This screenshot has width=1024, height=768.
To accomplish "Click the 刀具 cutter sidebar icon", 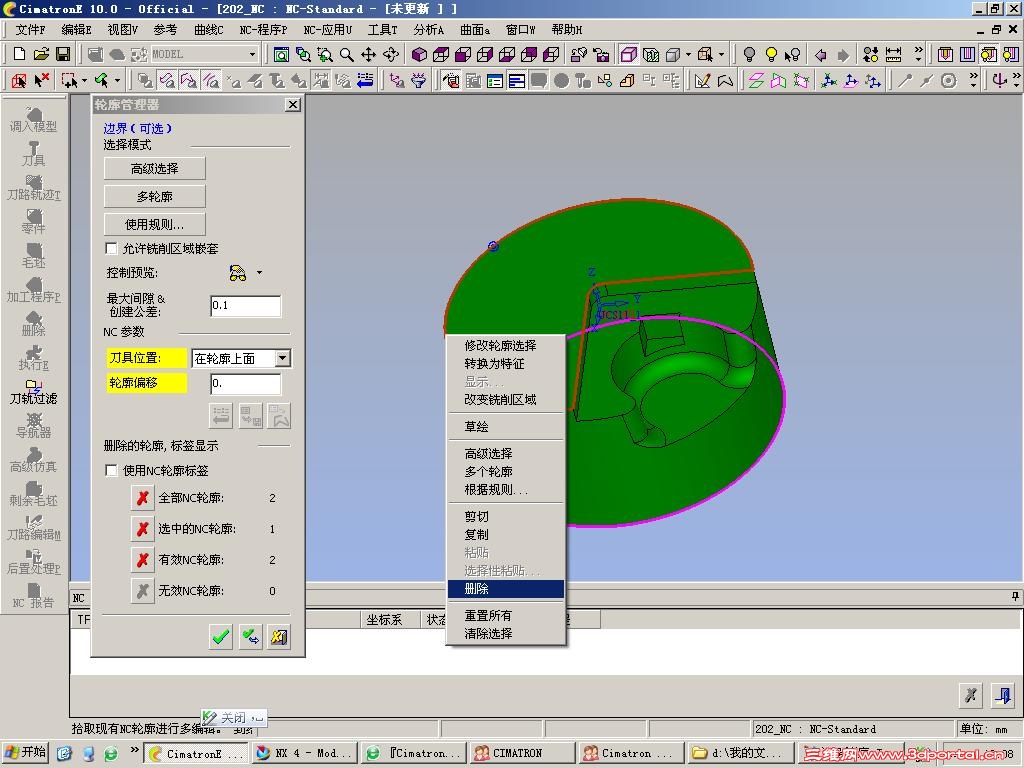I will (x=33, y=154).
